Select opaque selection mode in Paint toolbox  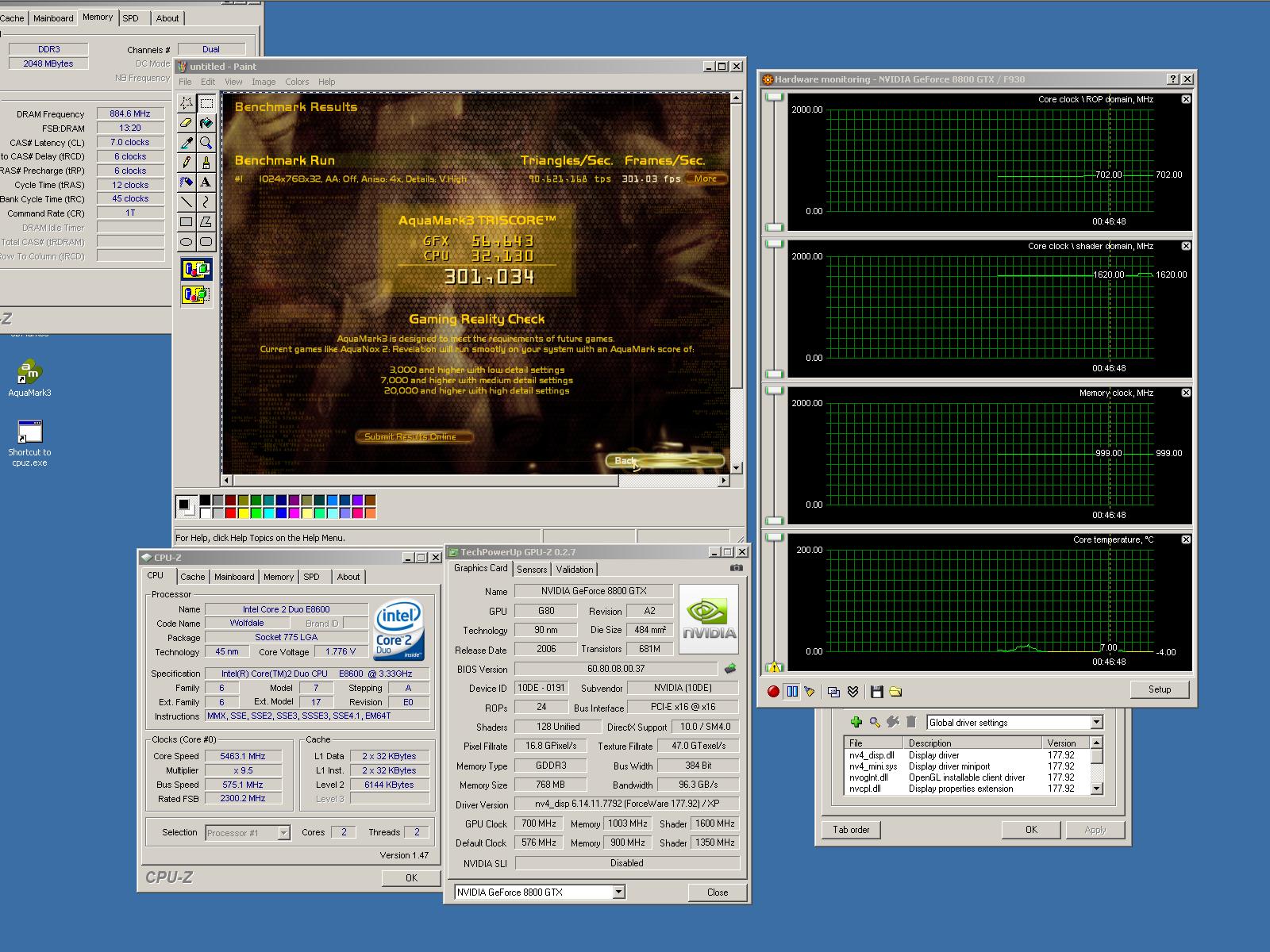click(197, 270)
